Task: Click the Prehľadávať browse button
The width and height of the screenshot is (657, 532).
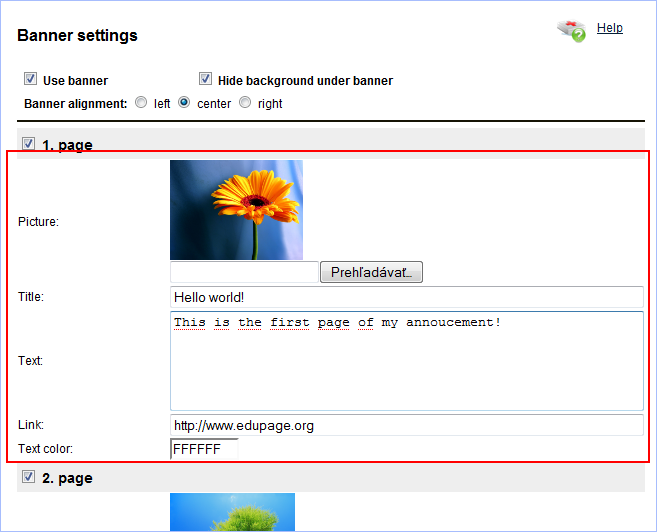Action: [x=371, y=272]
